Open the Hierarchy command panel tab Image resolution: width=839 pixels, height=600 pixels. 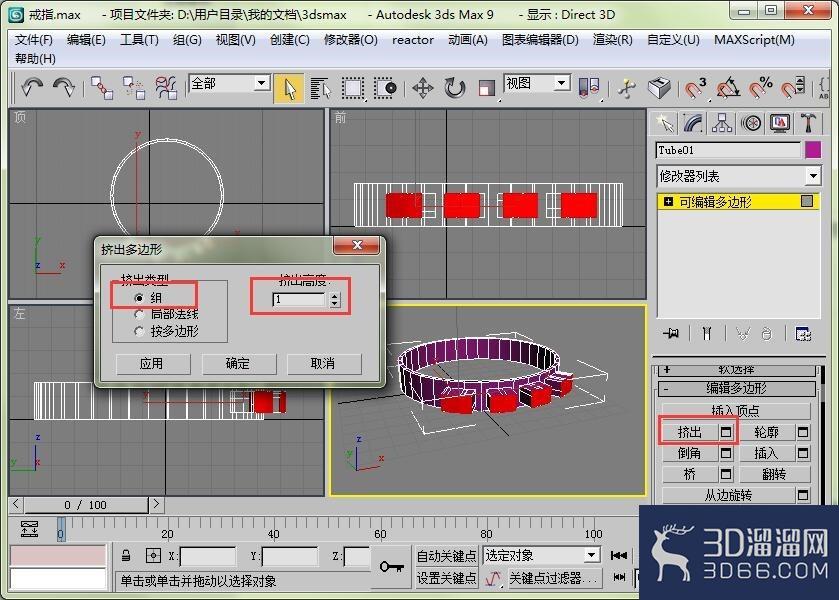point(722,124)
